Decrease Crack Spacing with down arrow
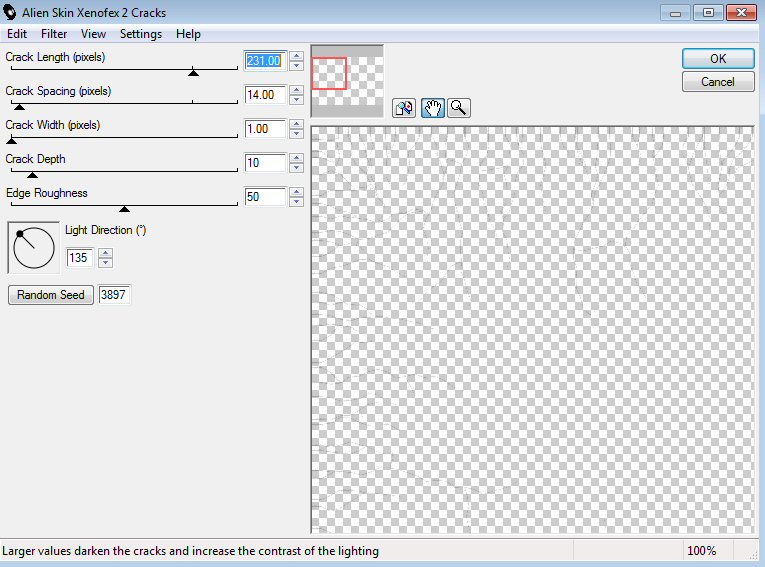Image resolution: width=765 pixels, height=567 pixels. coord(296,100)
